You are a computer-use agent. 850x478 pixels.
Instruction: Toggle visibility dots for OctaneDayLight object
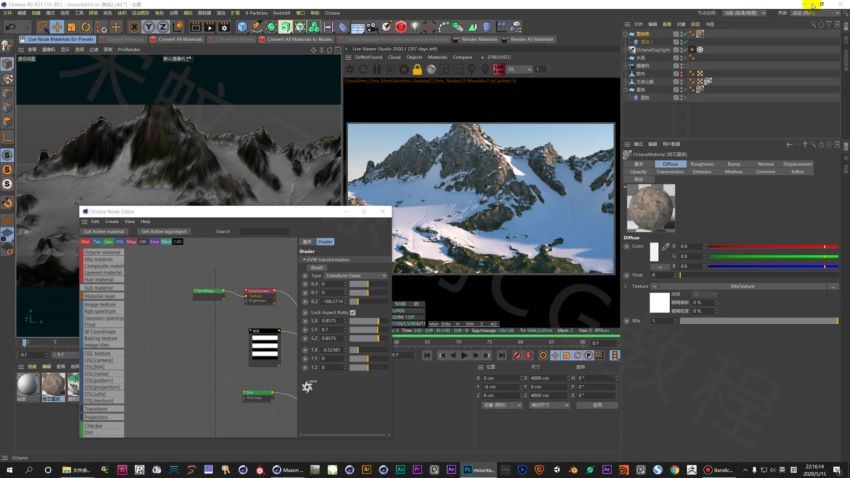coord(682,49)
